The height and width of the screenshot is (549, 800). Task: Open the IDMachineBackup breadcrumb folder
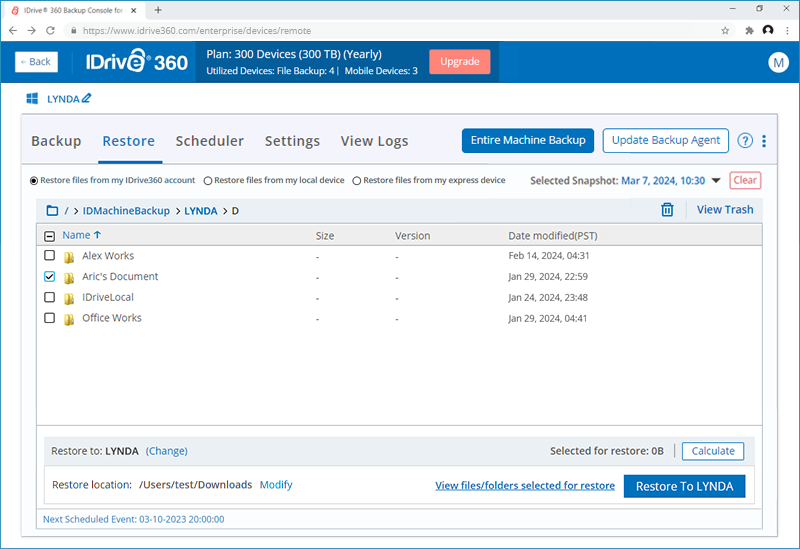tap(127, 211)
